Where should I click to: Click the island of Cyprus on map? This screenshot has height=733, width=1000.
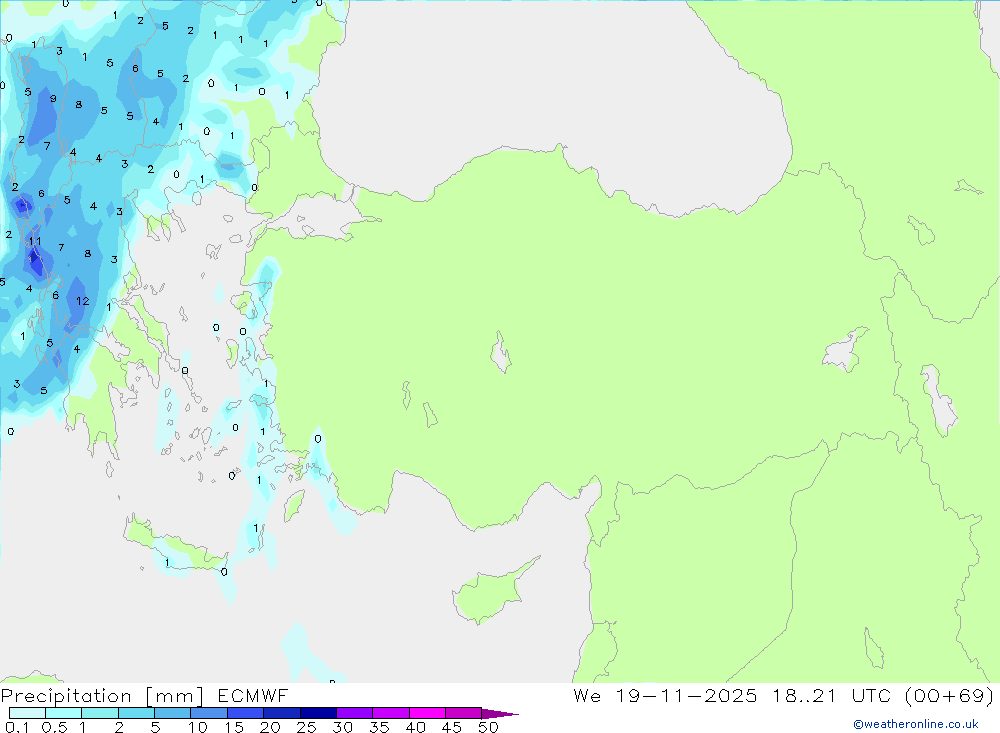click(x=492, y=593)
